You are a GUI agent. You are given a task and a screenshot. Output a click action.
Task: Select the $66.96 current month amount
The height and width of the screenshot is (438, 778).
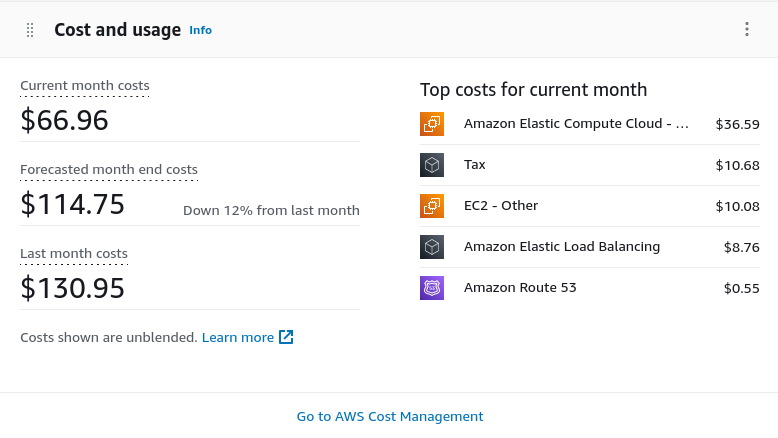tap(65, 120)
